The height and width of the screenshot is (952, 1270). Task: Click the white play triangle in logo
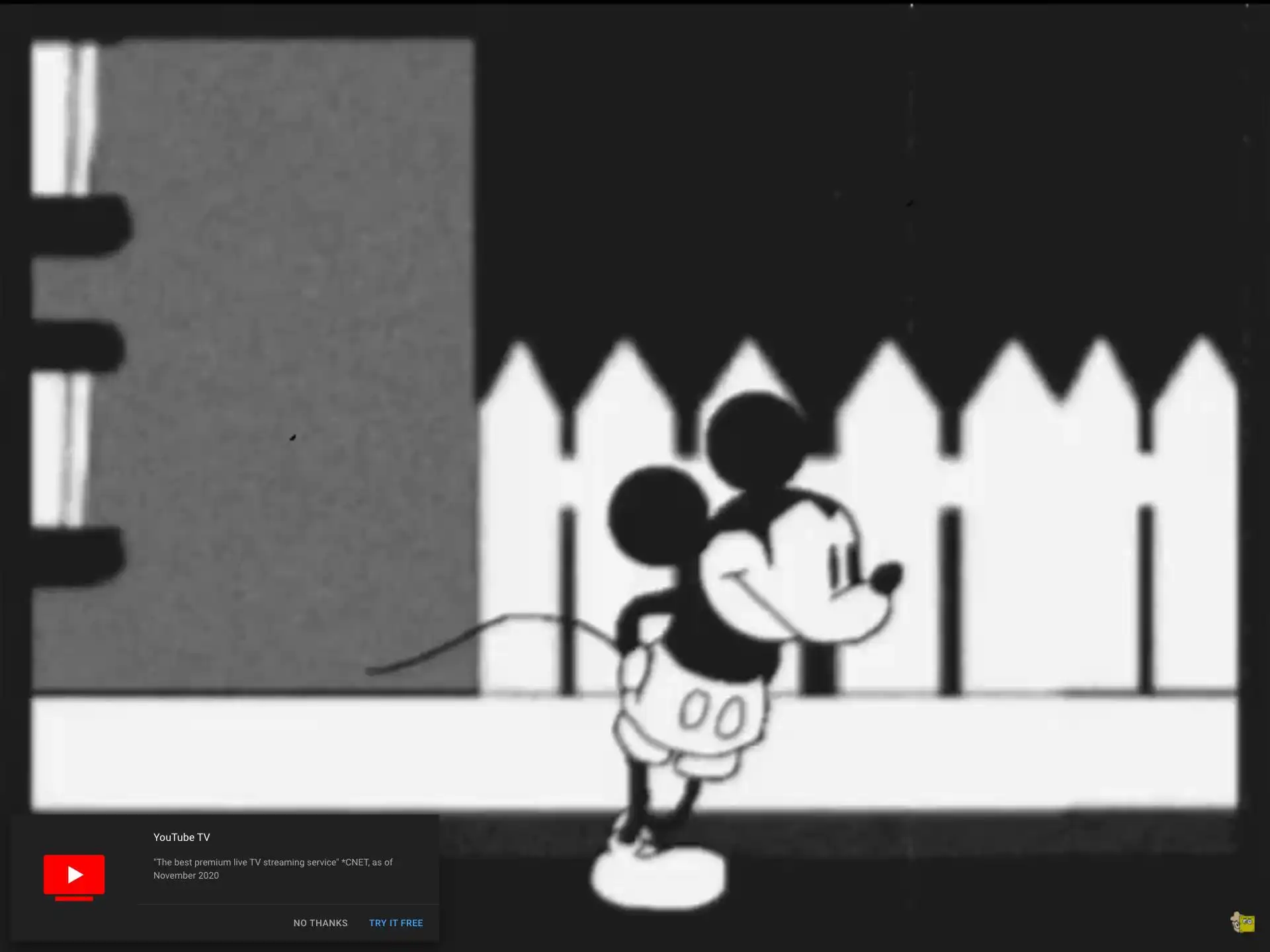click(x=75, y=875)
